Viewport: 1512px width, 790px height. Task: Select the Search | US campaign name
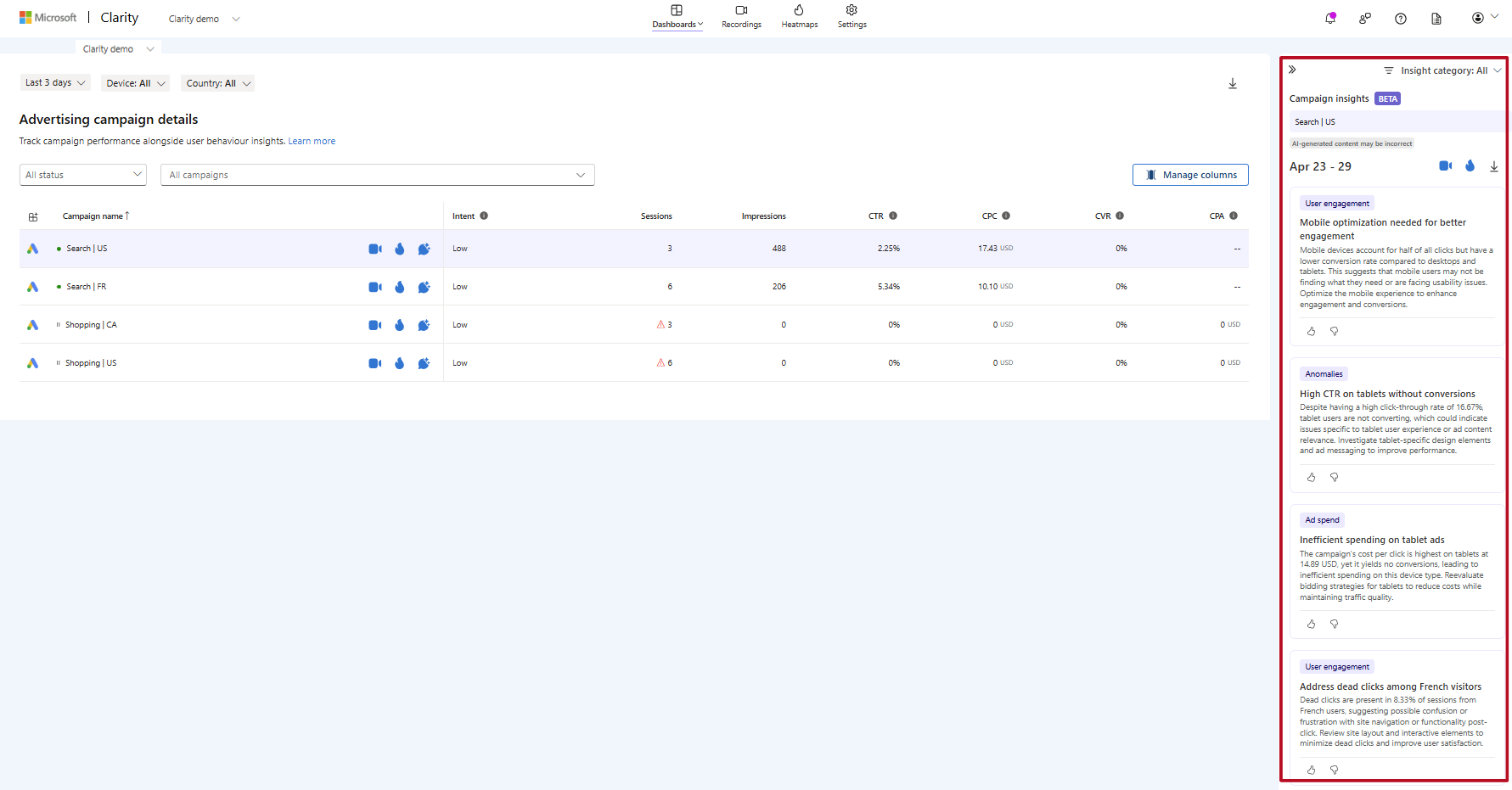pos(87,249)
